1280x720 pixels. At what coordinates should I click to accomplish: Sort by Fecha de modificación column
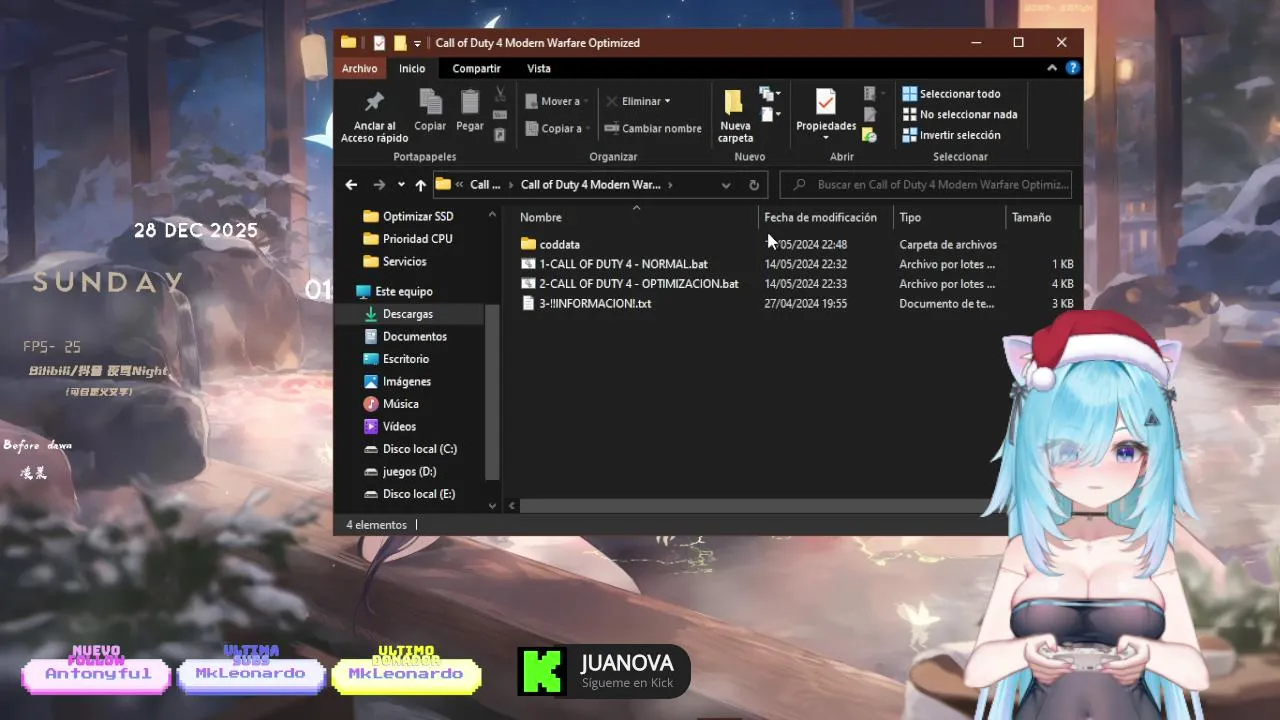[825, 217]
